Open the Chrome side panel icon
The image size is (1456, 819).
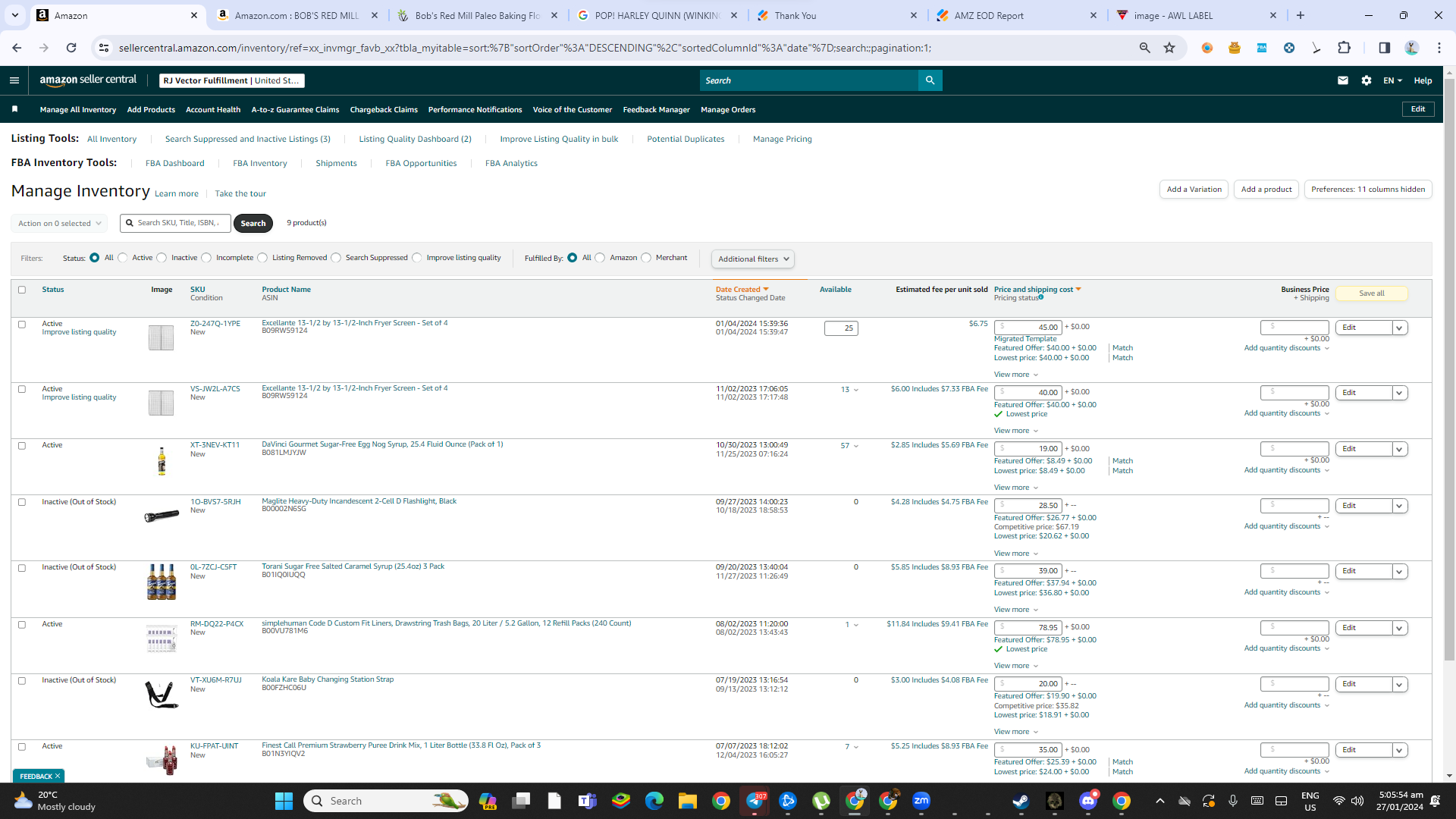(1384, 48)
